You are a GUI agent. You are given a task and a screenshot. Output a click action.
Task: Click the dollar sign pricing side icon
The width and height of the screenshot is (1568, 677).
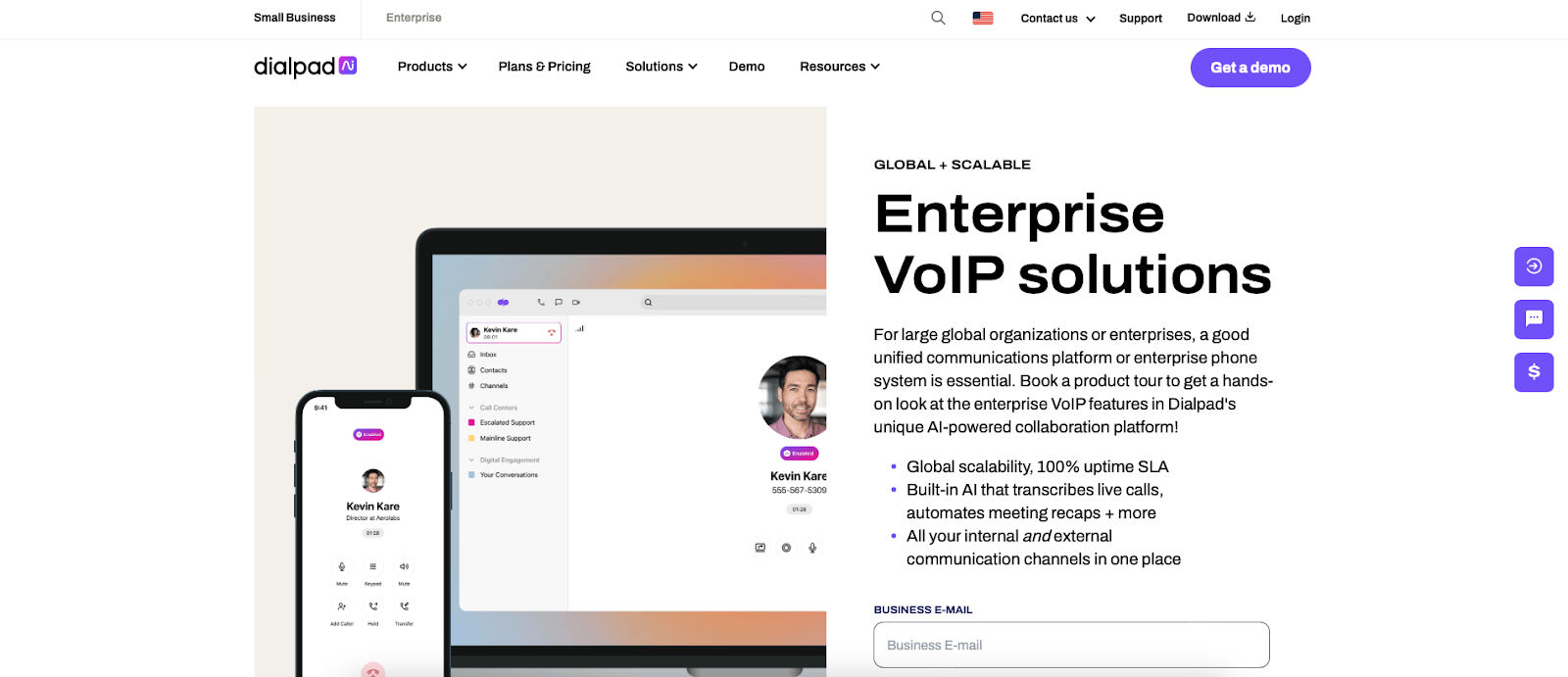pyautogui.click(x=1534, y=372)
